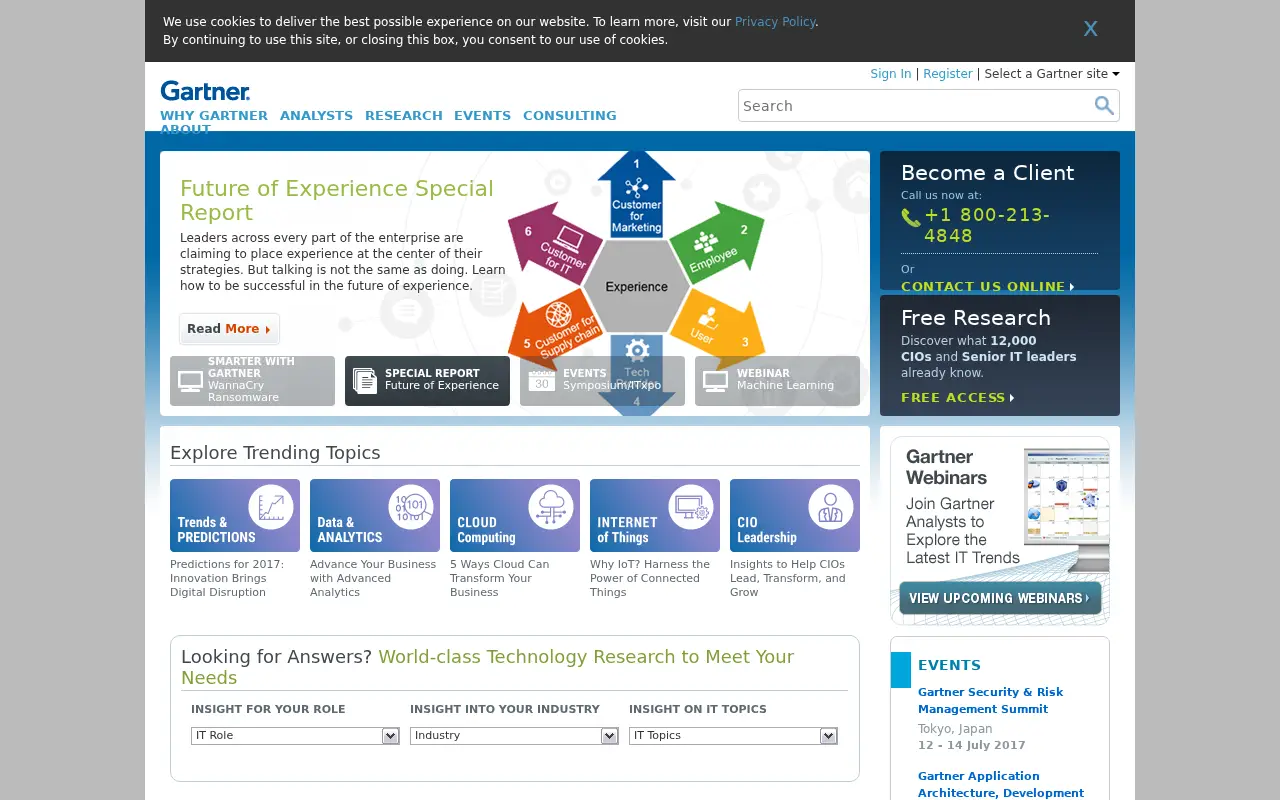Open the Privacy Policy link

coord(775,22)
